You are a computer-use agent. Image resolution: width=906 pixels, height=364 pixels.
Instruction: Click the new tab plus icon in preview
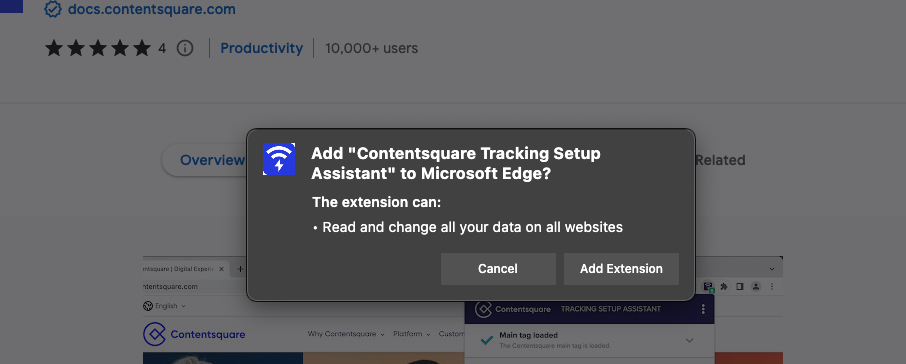coord(240,269)
